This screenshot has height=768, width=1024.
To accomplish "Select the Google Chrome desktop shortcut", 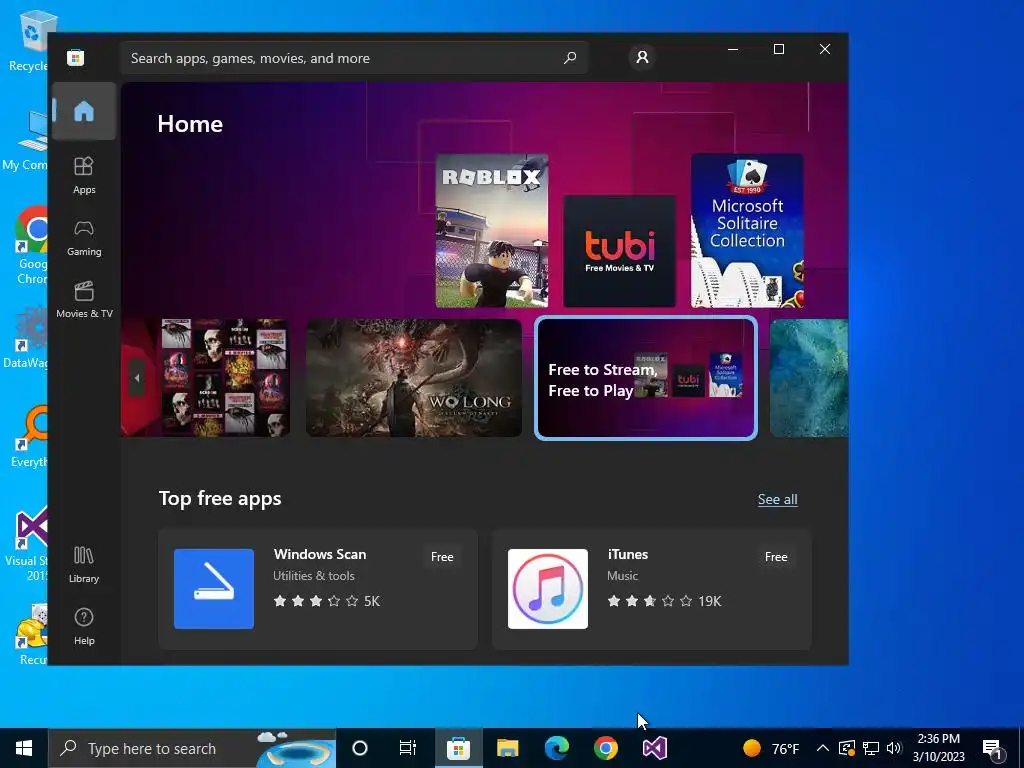I will tap(29, 246).
